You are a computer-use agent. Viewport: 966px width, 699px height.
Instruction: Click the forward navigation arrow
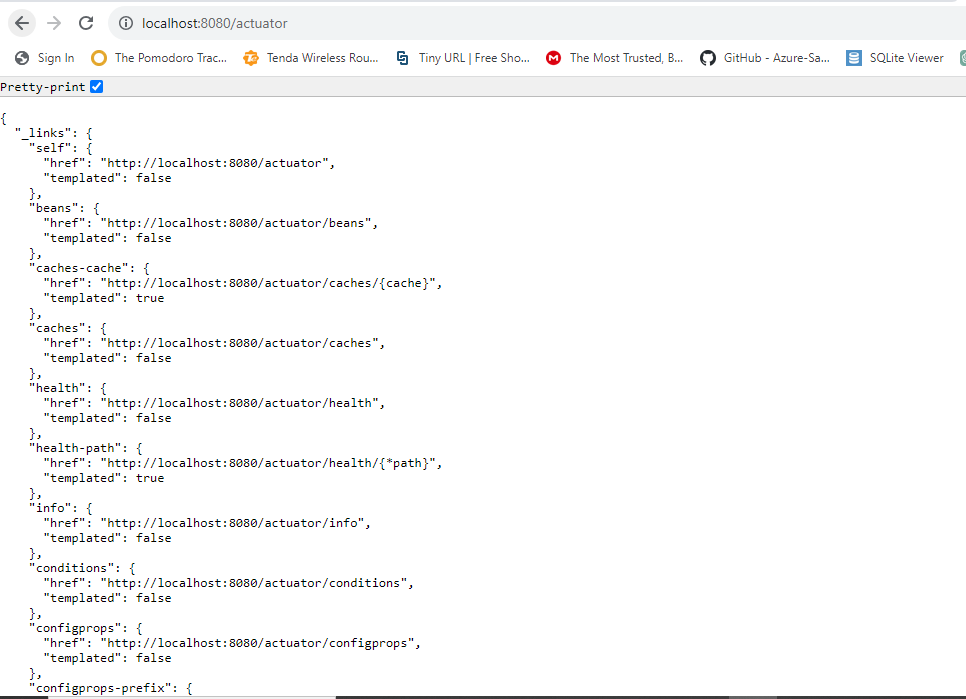click(55, 22)
